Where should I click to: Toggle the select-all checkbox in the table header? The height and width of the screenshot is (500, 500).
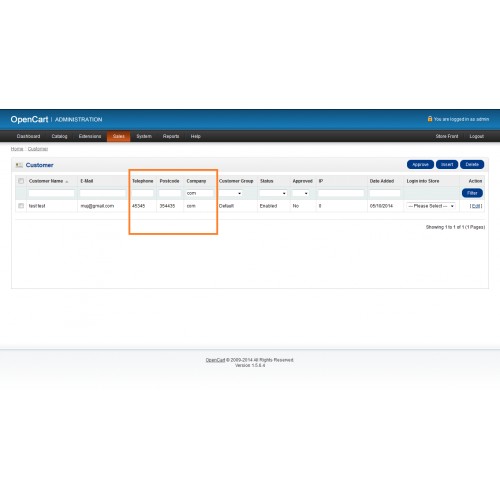(x=21, y=181)
